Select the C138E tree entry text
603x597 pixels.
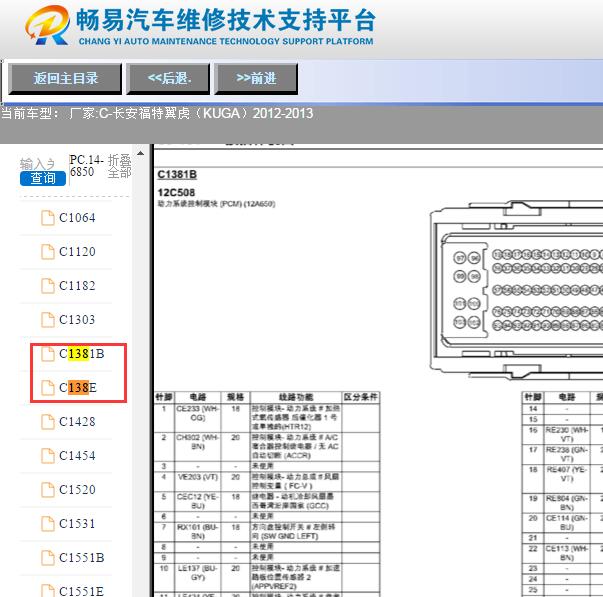point(78,388)
